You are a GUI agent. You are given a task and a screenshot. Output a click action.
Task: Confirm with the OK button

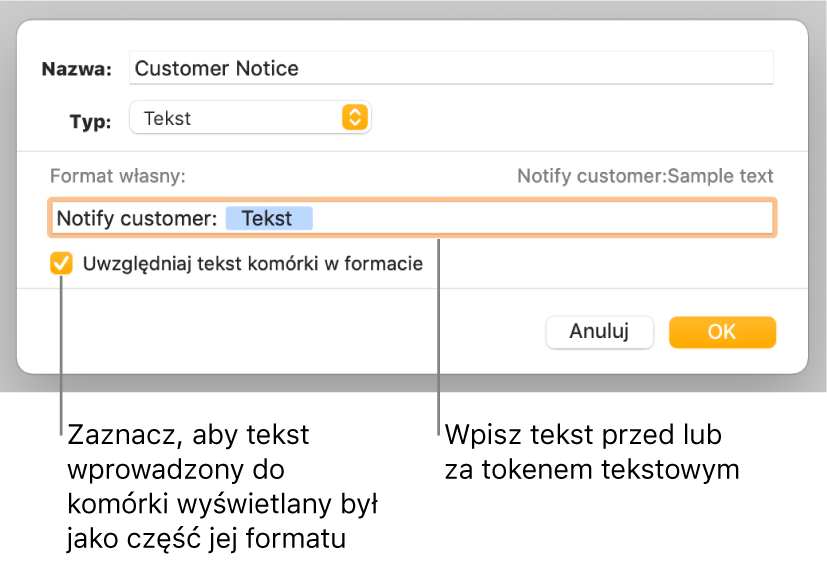point(722,332)
